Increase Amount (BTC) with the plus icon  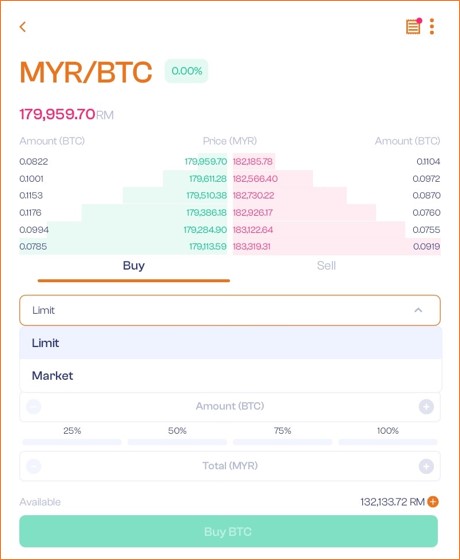pyautogui.click(x=426, y=406)
